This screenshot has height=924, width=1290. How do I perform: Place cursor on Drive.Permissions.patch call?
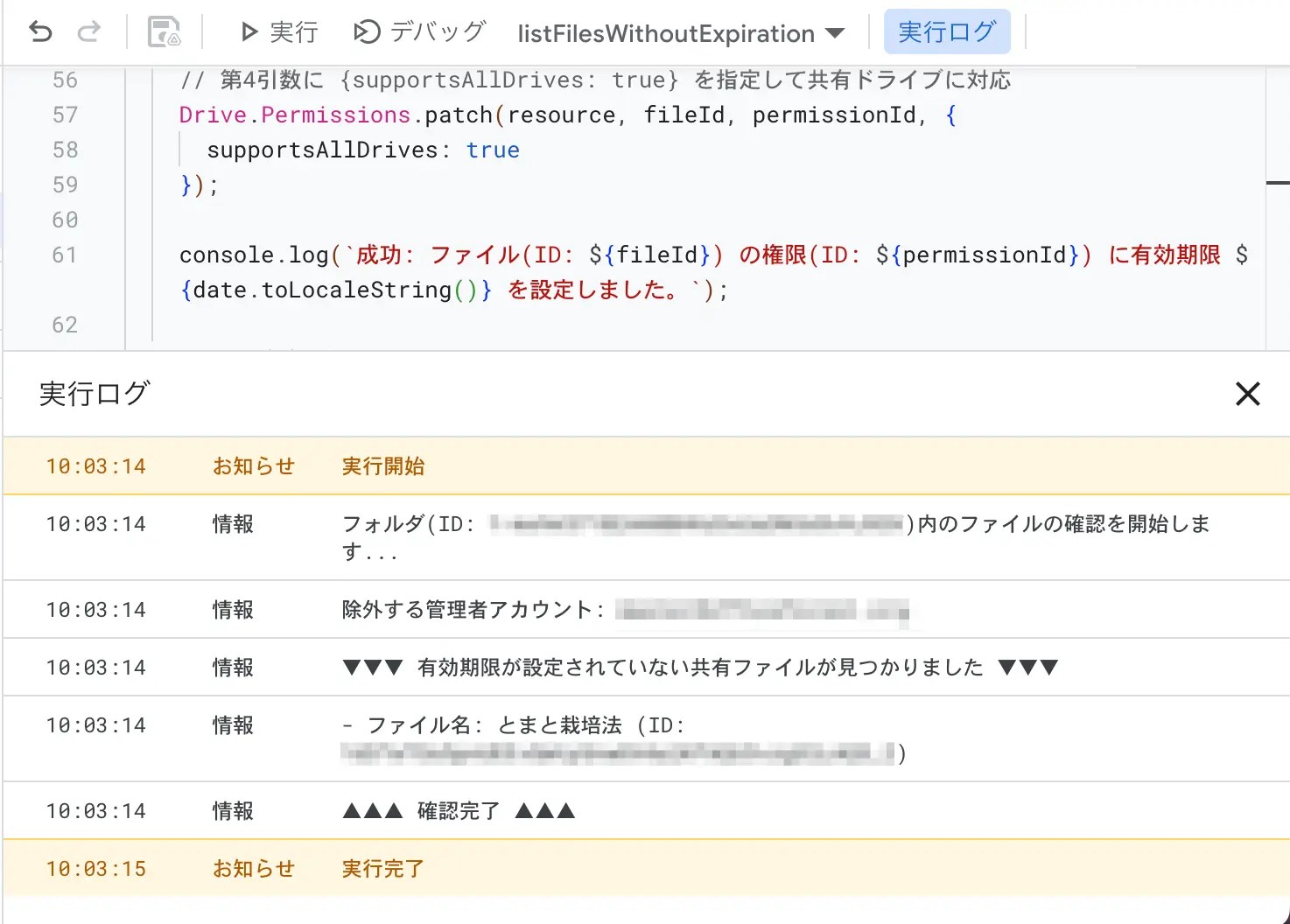tap(336, 115)
